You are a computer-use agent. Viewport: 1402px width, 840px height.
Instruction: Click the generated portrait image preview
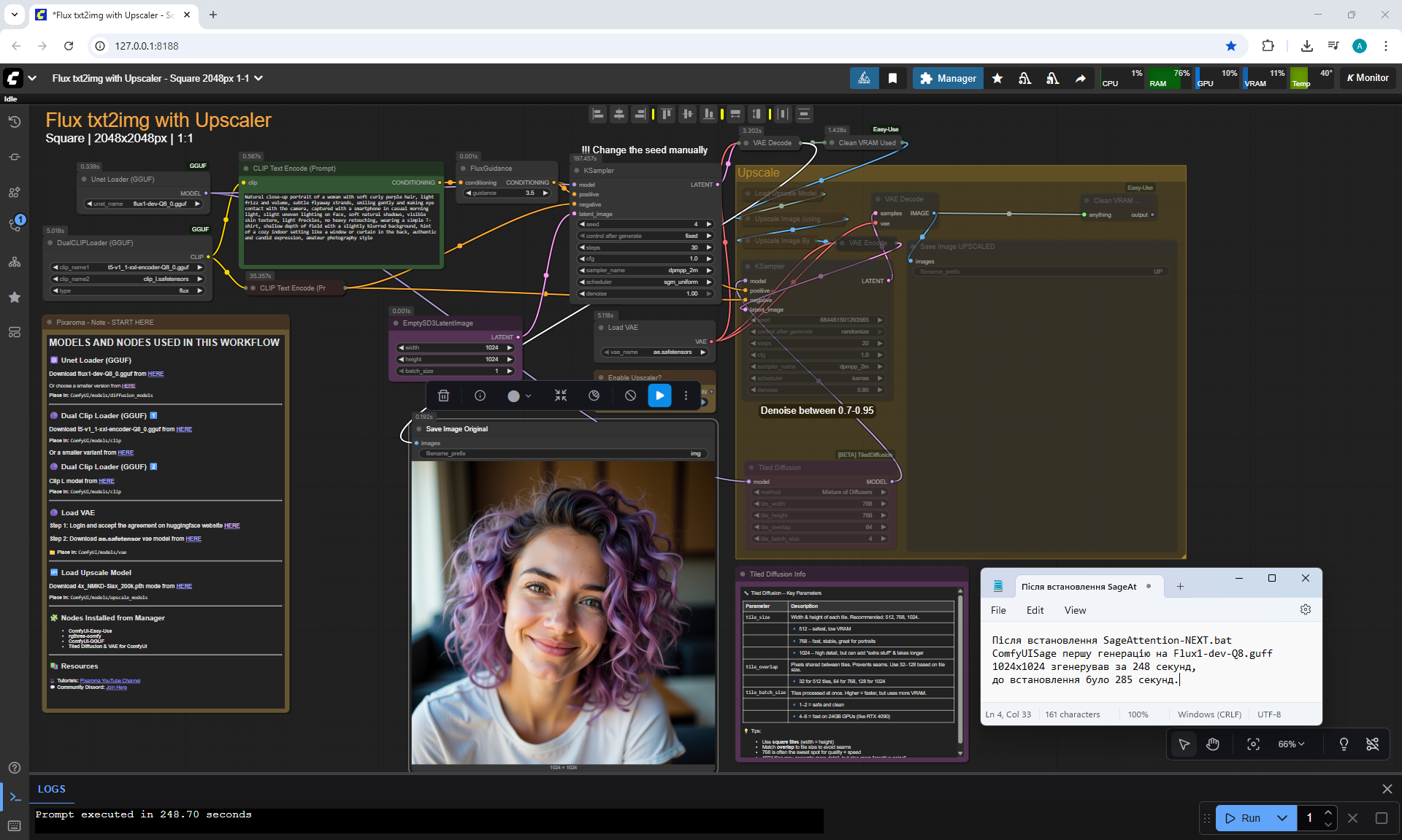point(563,612)
